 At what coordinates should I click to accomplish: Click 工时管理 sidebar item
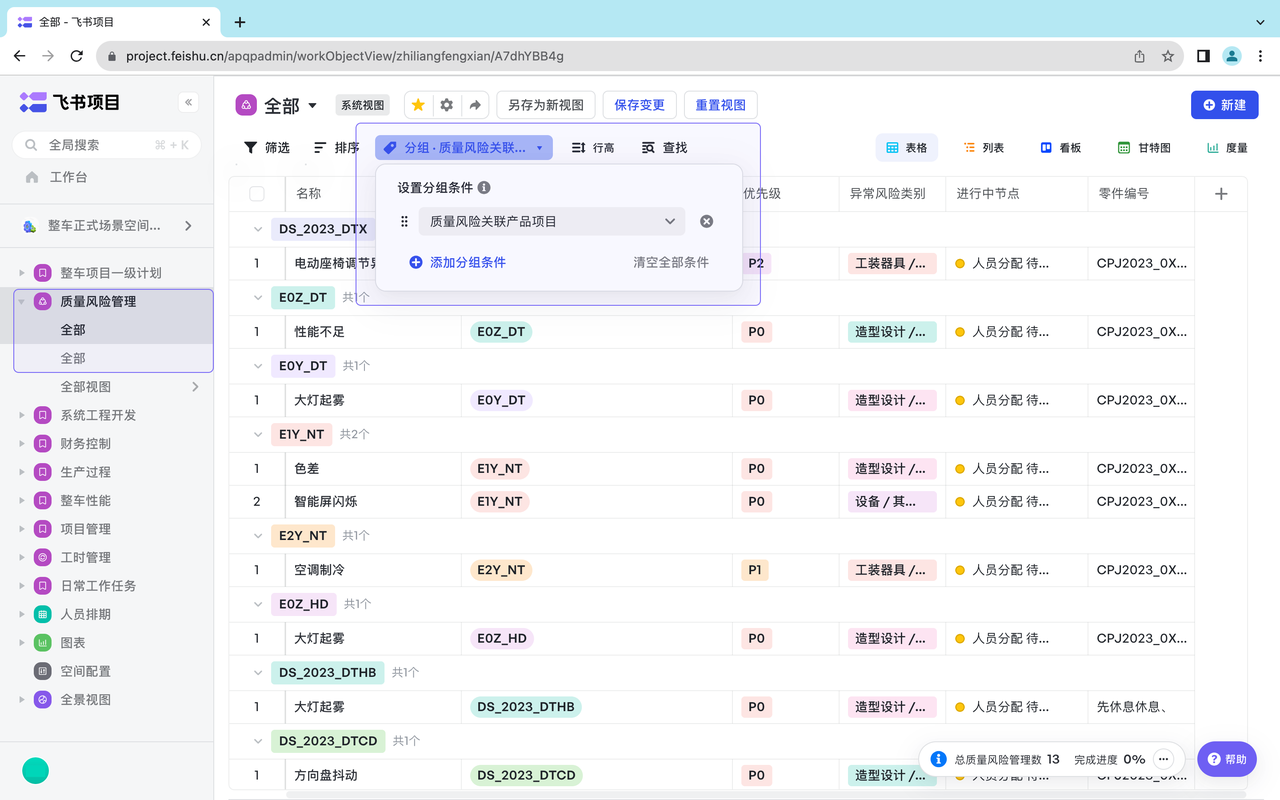point(85,558)
